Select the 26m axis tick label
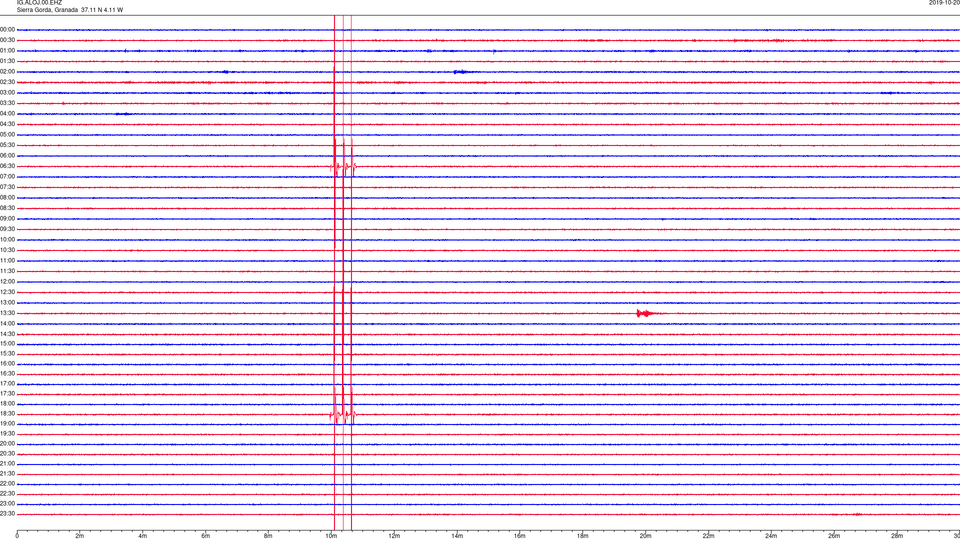 click(x=834, y=536)
